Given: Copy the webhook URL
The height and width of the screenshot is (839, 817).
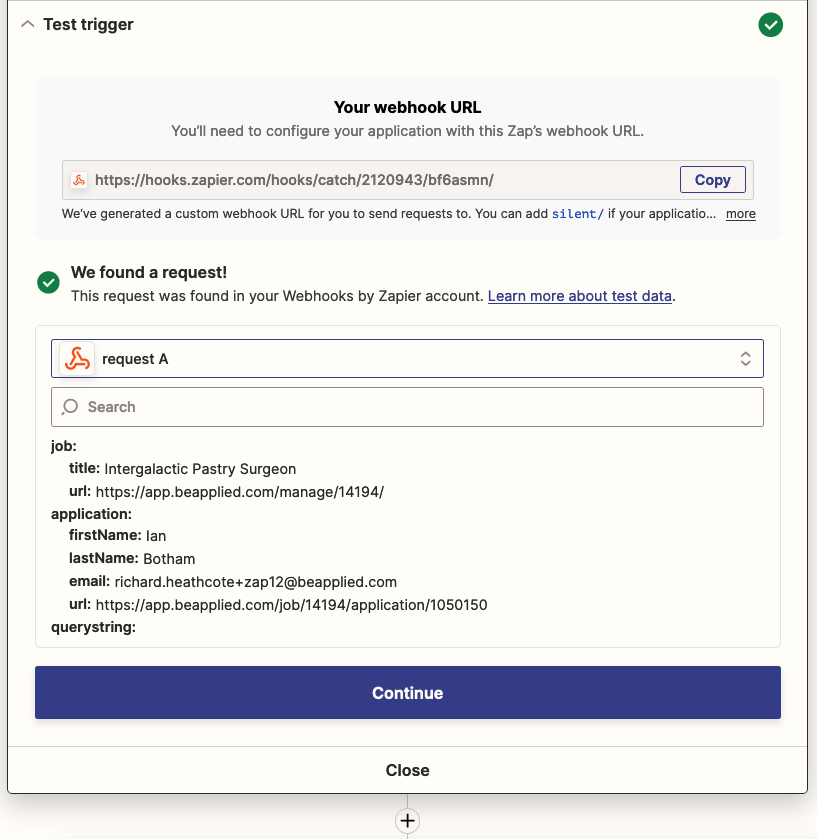Looking at the screenshot, I should point(713,180).
